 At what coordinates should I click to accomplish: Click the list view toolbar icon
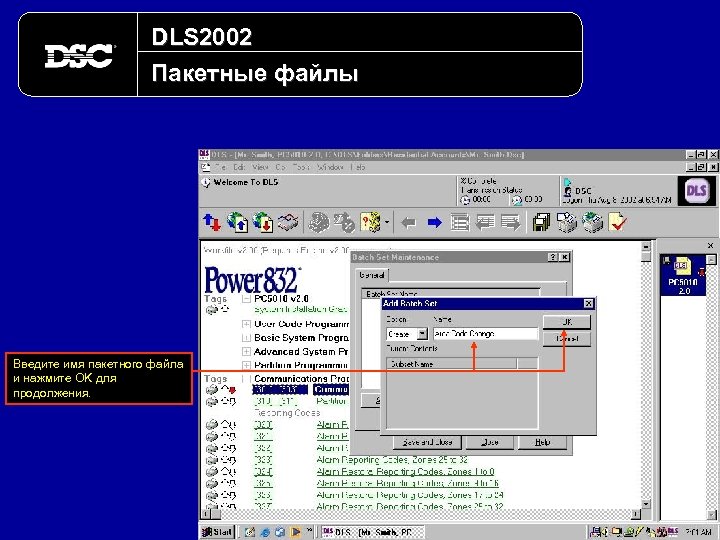pyautogui.click(x=460, y=223)
